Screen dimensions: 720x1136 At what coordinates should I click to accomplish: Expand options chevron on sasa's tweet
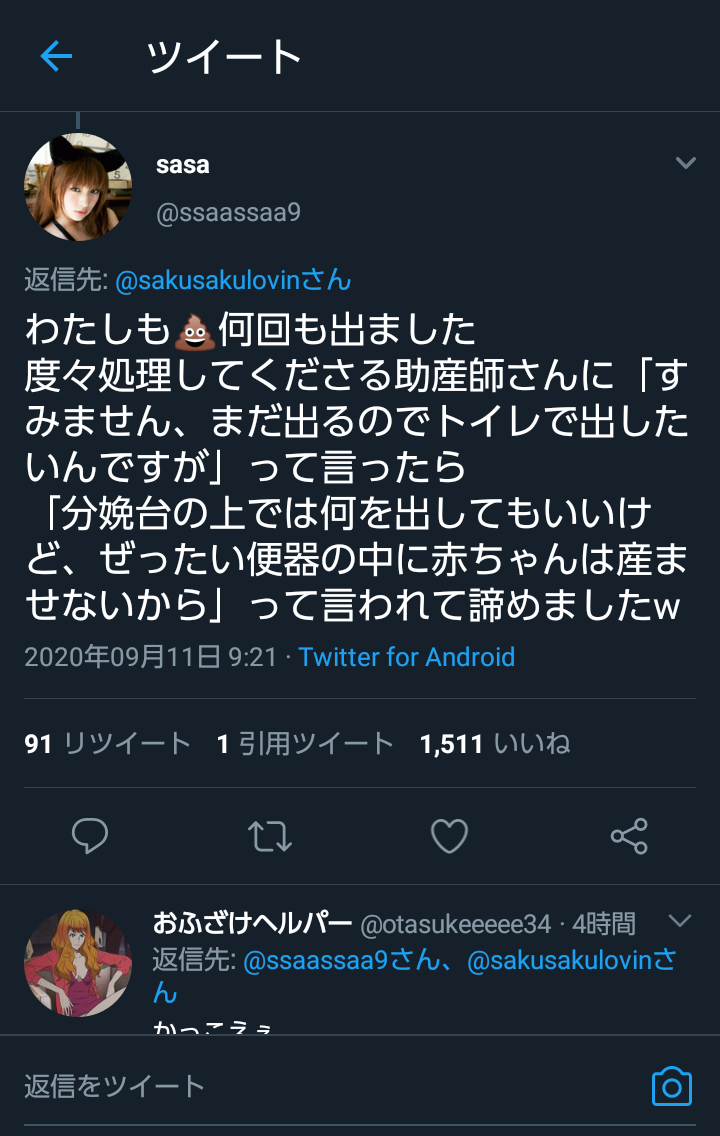pyautogui.click(x=685, y=163)
